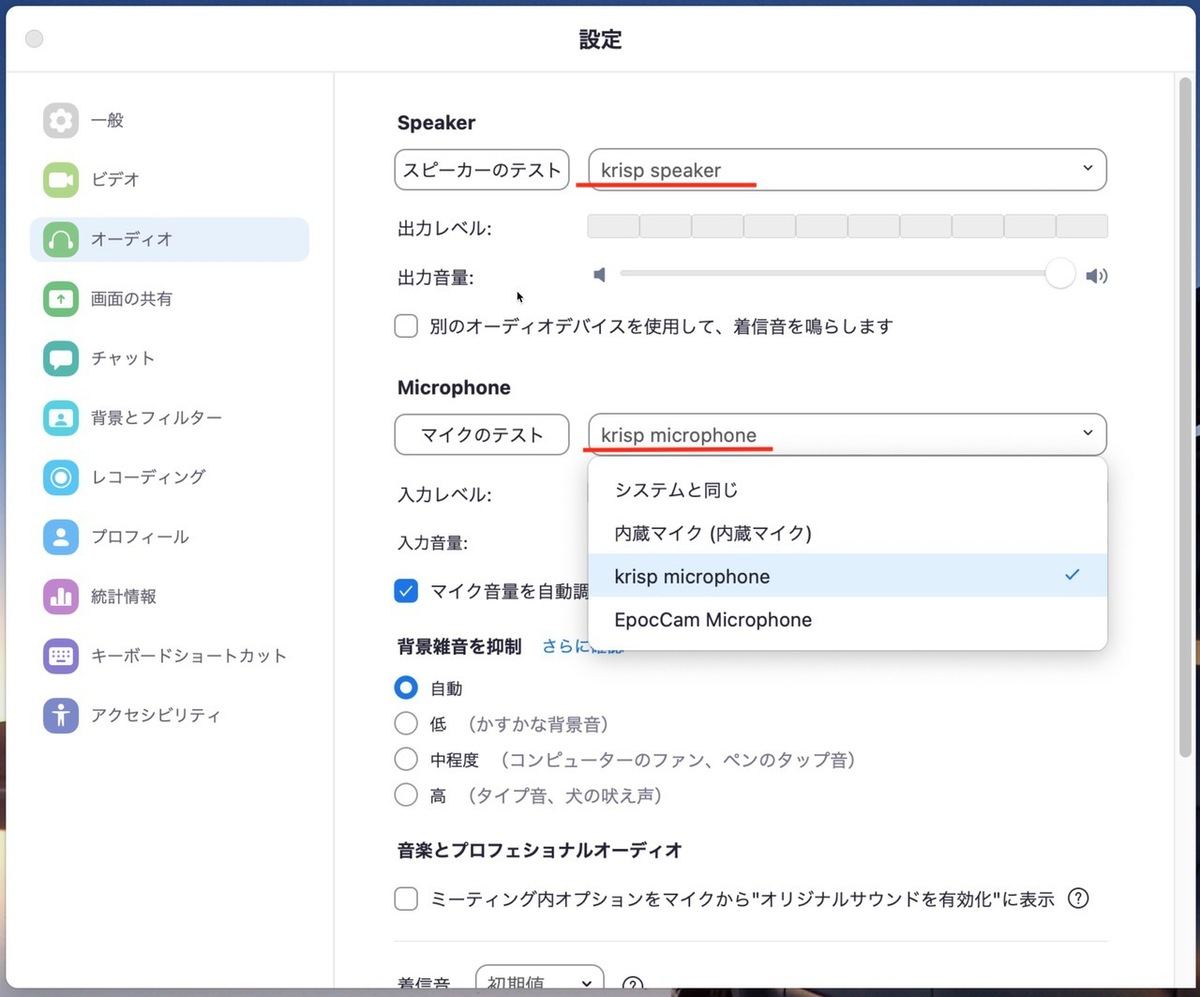Collapse the krisp microphone dropdown
This screenshot has width=1200, height=997.
pyautogui.click(x=847, y=435)
